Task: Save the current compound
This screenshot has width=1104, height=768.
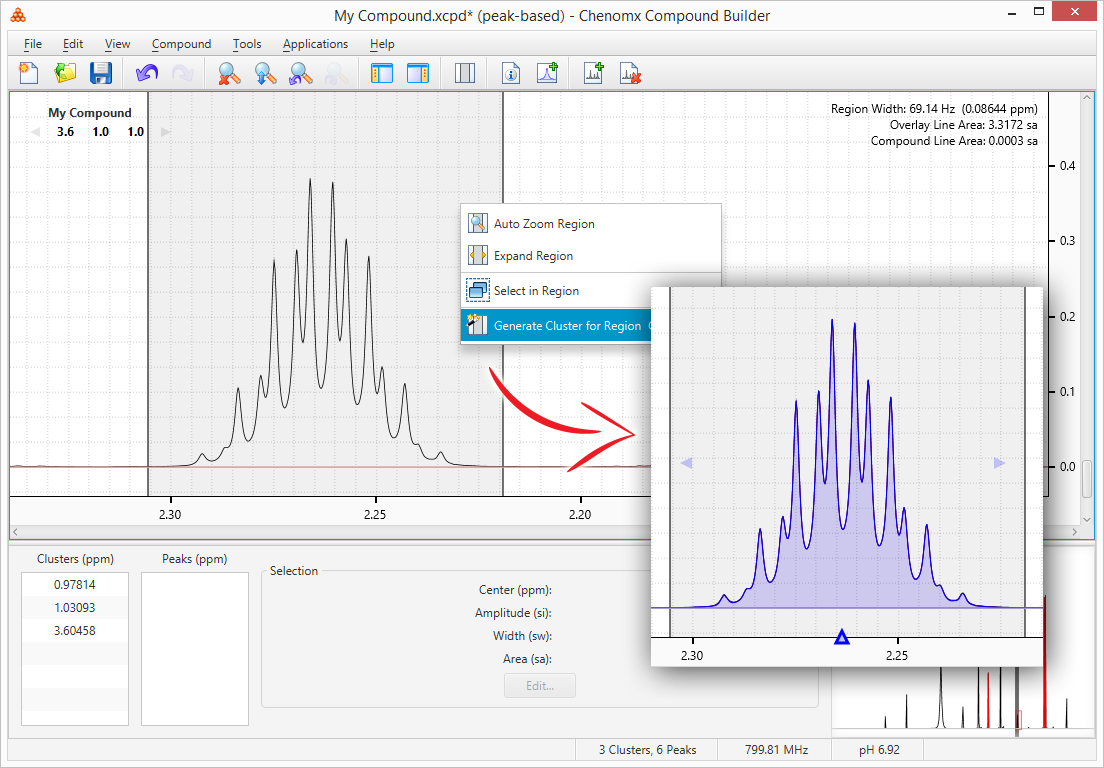Action: tap(101, 73)
